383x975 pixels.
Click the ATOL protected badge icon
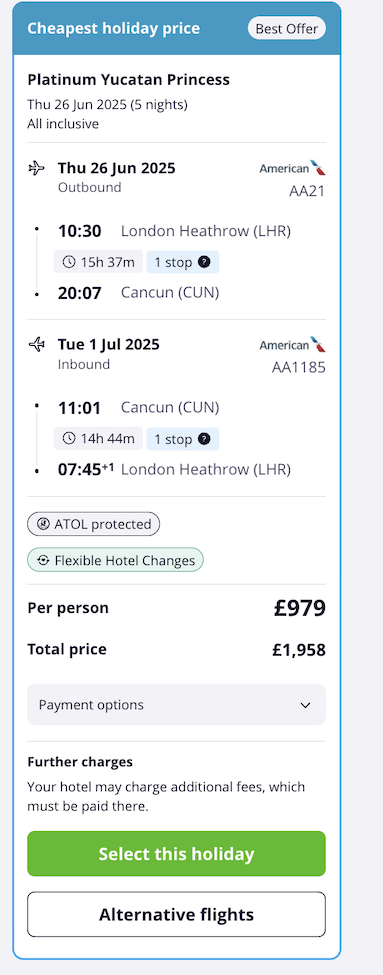[x=43, y=524]
